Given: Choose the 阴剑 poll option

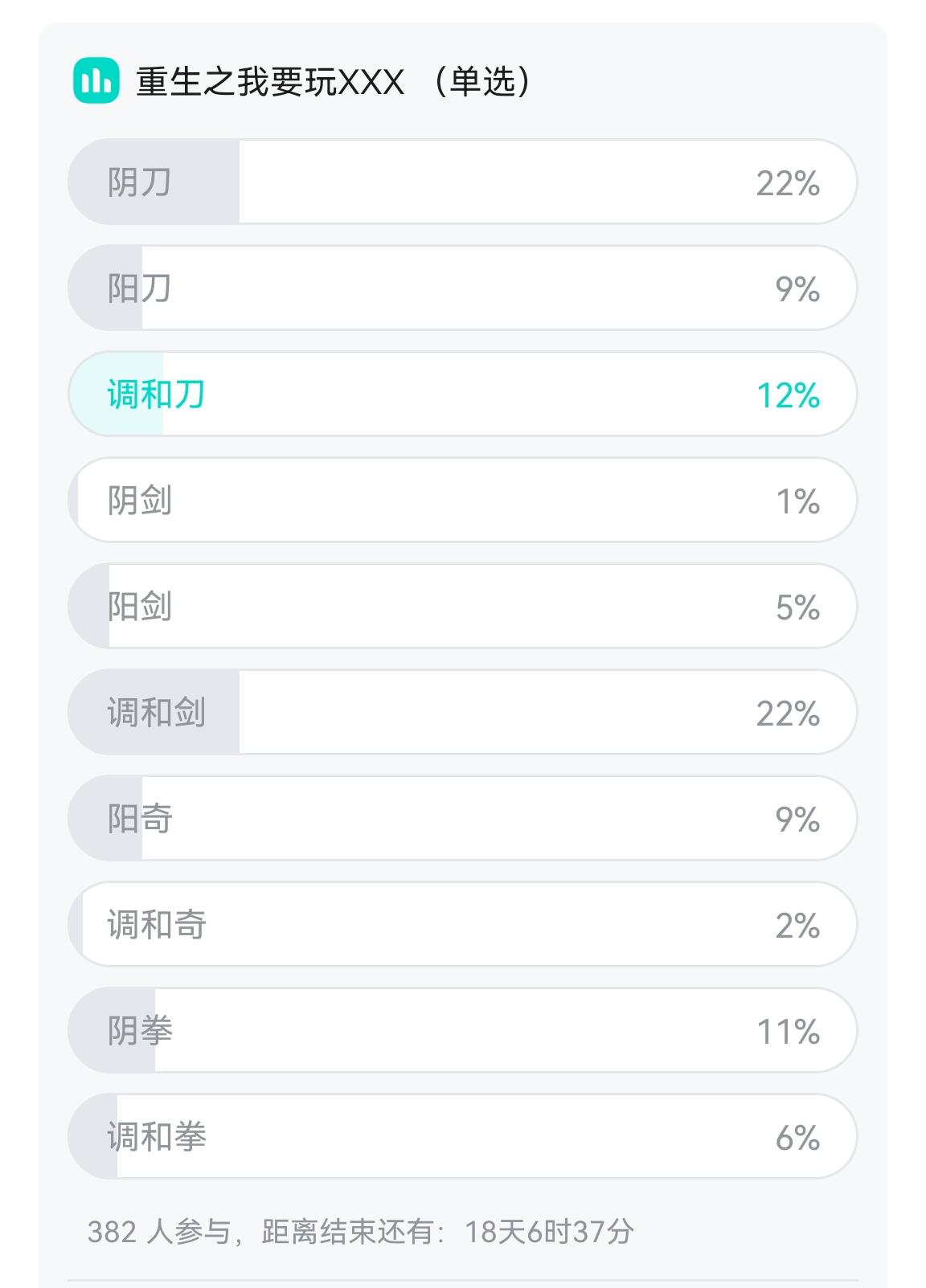Looking at the screenshot, I should (x=461, y=501).
